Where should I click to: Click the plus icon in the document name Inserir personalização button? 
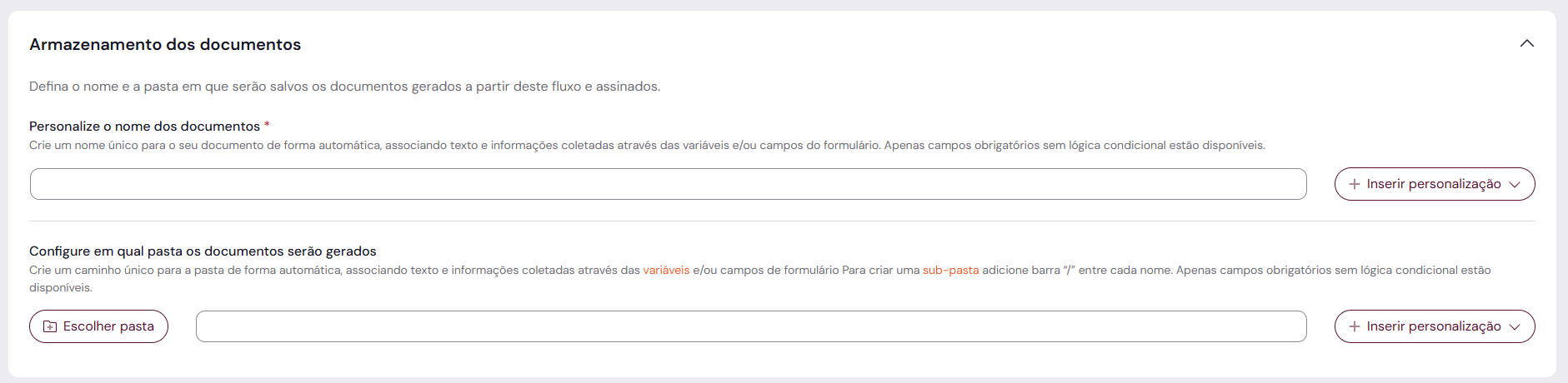point(1354,184)
